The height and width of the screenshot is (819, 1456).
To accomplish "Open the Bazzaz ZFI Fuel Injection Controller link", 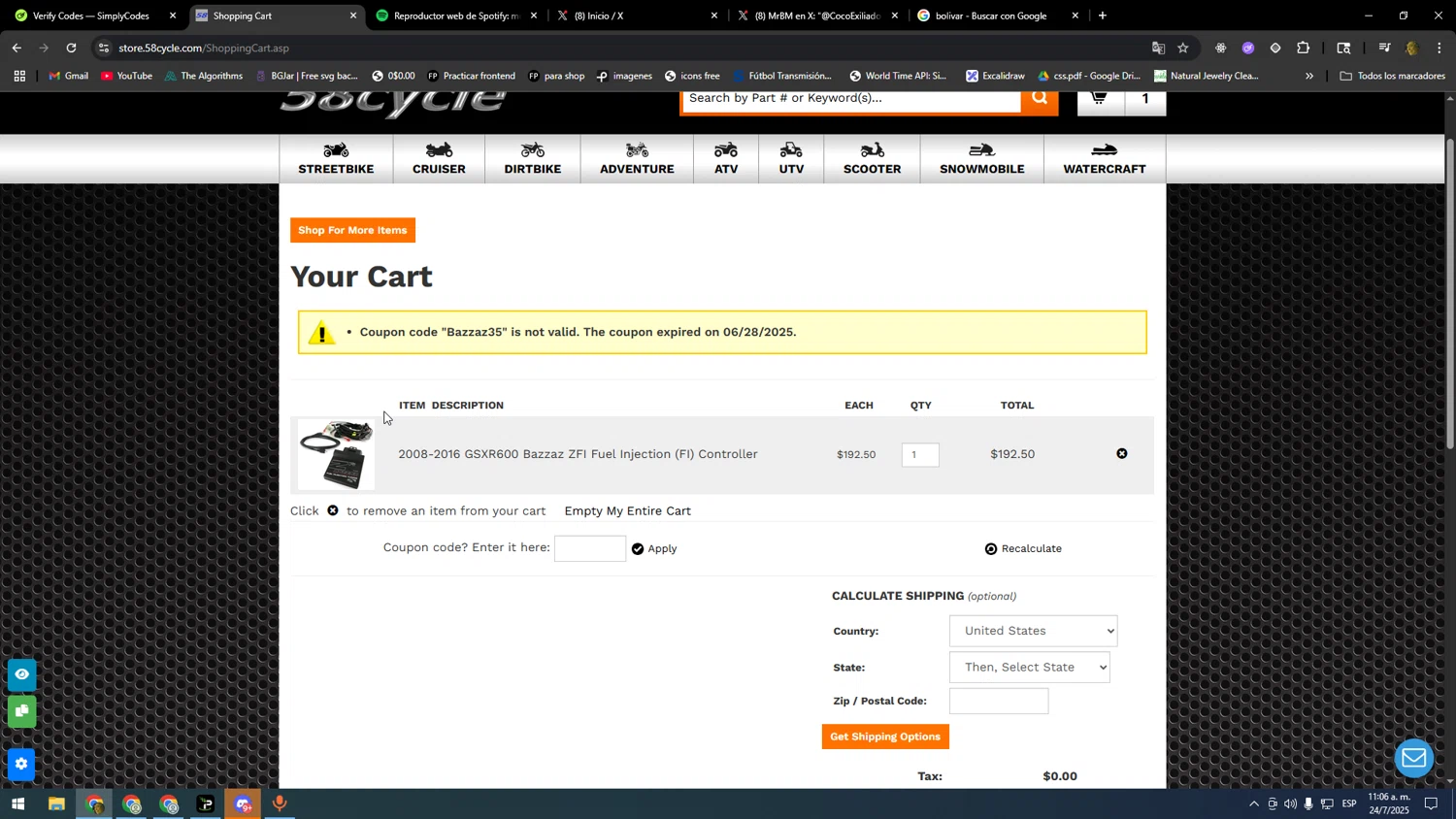I will point(578,454).
